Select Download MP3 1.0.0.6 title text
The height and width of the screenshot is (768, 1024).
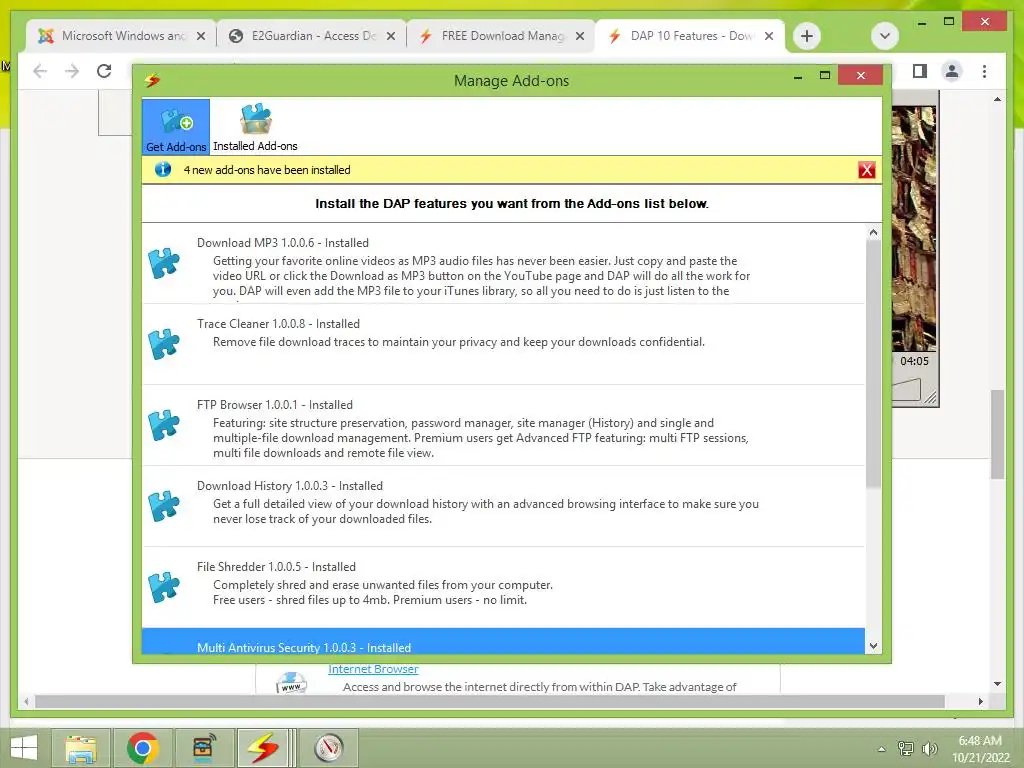(x=283, y=243)
